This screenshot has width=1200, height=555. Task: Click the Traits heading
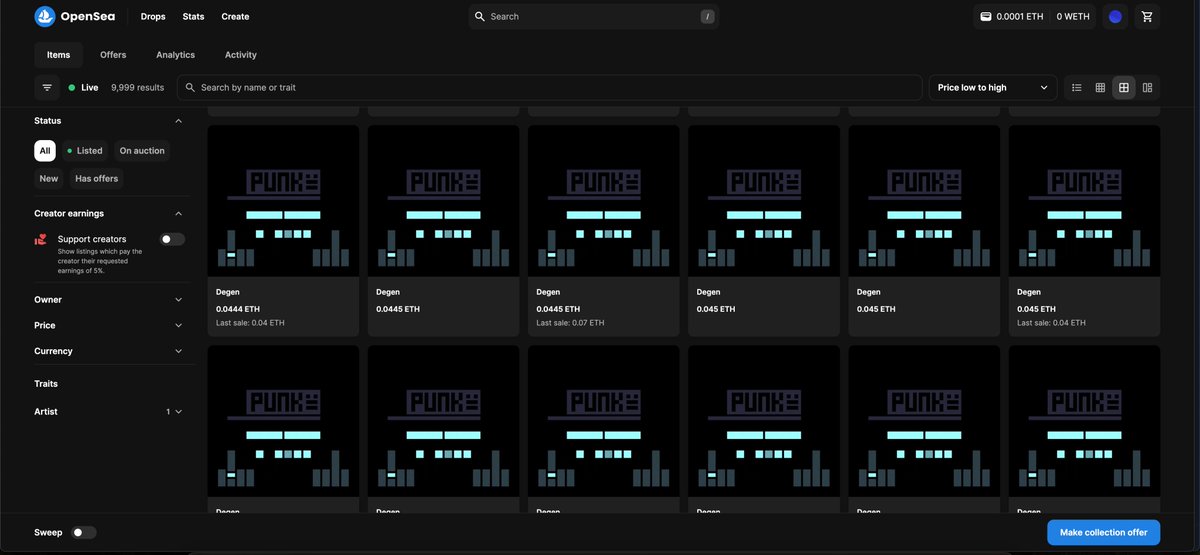46,384
